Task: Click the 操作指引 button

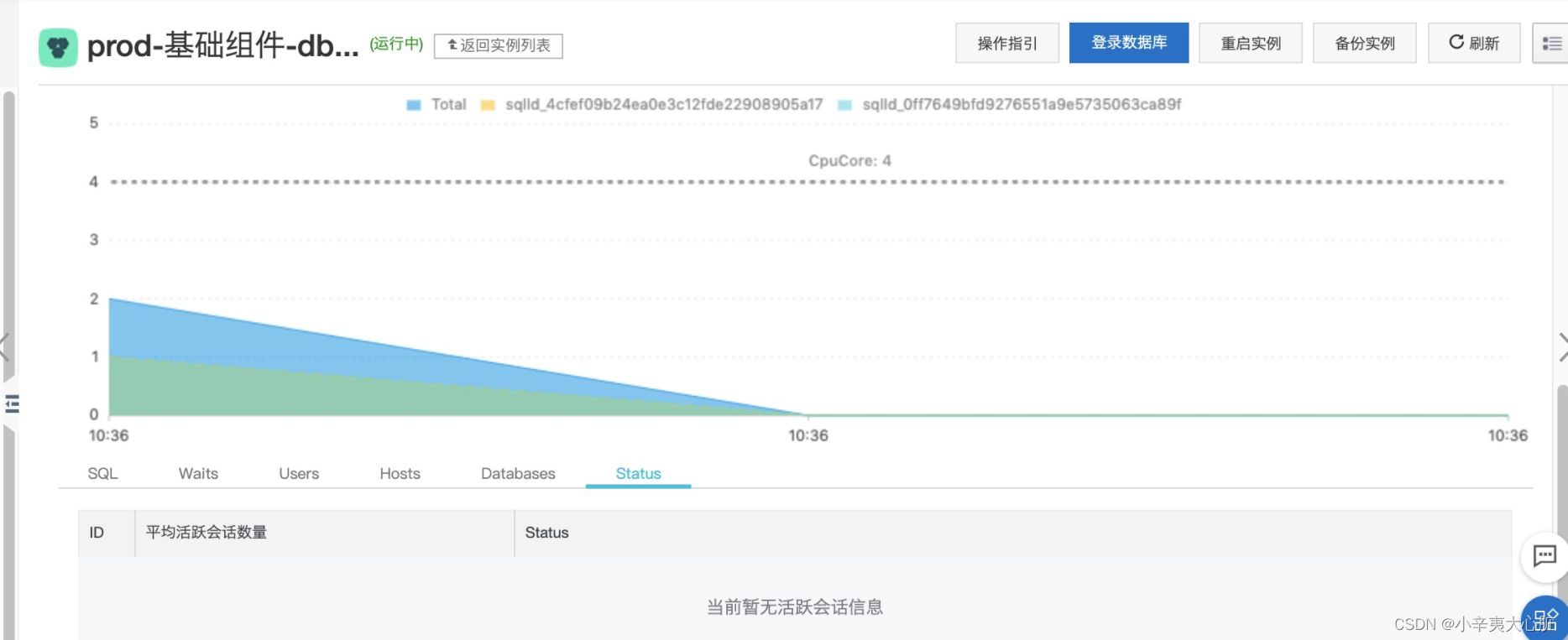Action: click(1007, 43)
